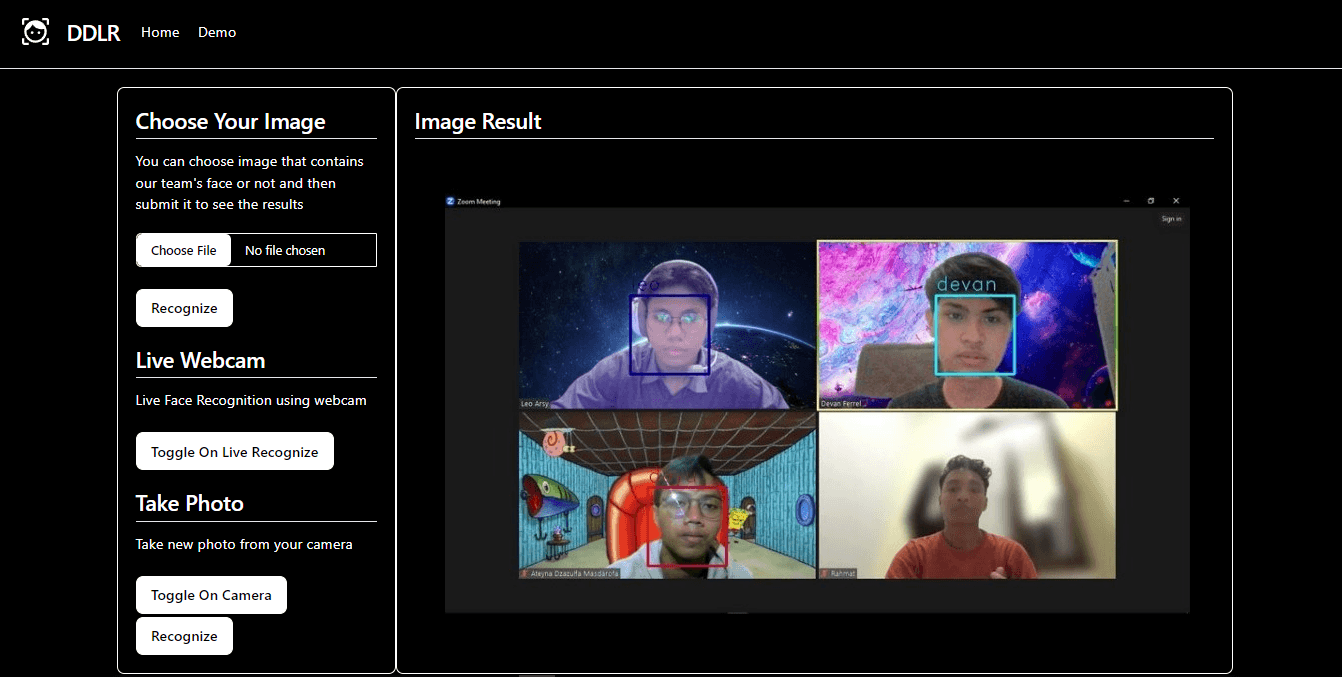Click Recognize below Toggle On Camera
Screen dimensions: 1342x677
[x=184, y=636]
